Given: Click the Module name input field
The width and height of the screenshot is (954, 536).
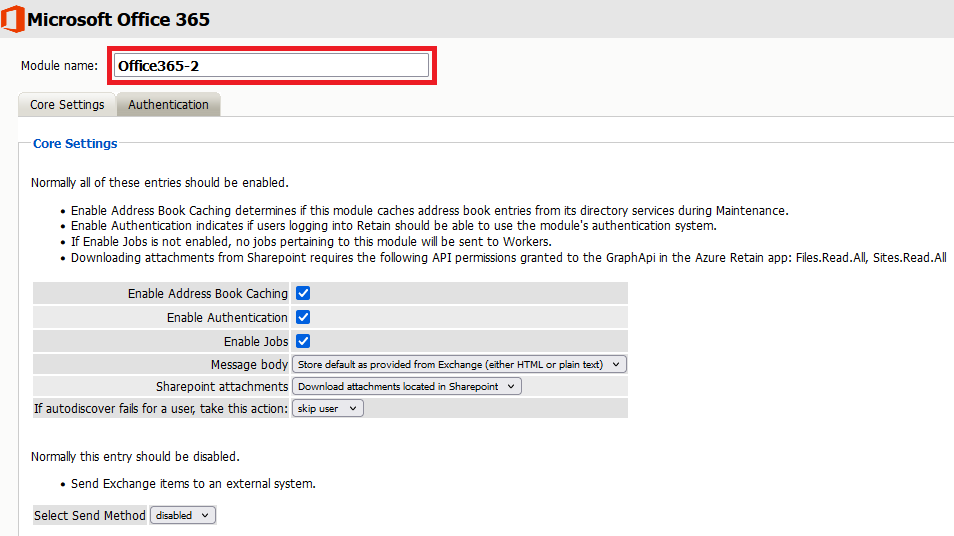Looking at the screenshot, I should click(271, 65).
